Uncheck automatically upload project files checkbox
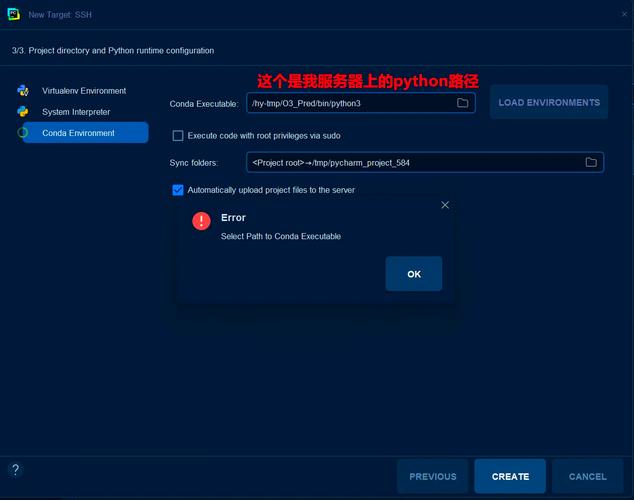Viewport: 634px width, 500px height. 178,190
